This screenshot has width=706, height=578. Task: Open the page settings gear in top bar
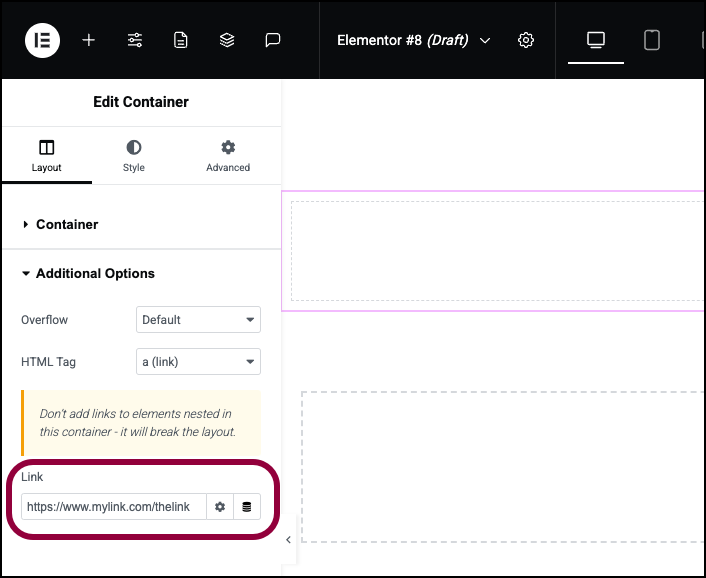pyautogui.click(x=525, y=41)
